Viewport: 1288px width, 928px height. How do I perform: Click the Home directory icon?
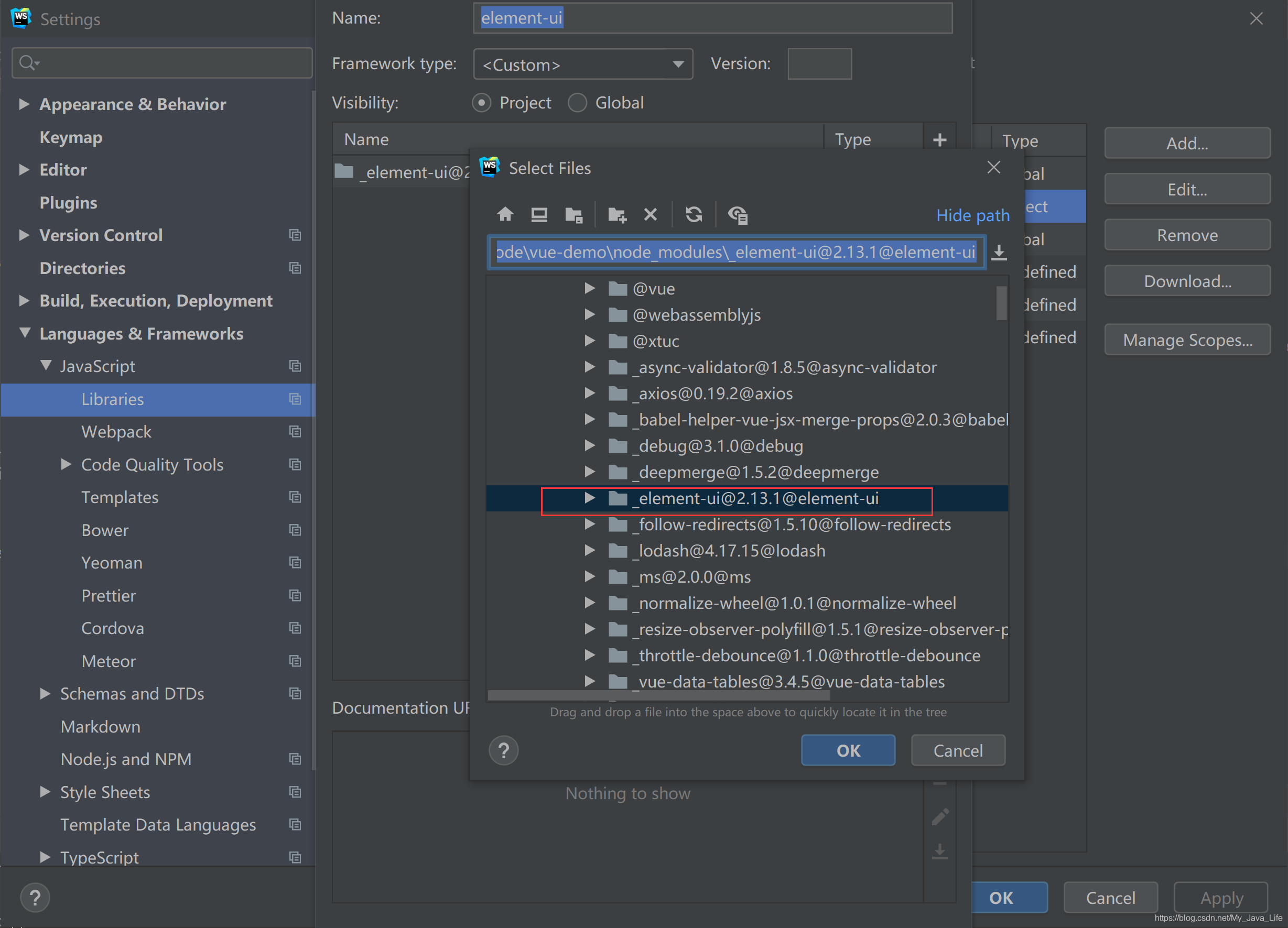tap(505, 214)
